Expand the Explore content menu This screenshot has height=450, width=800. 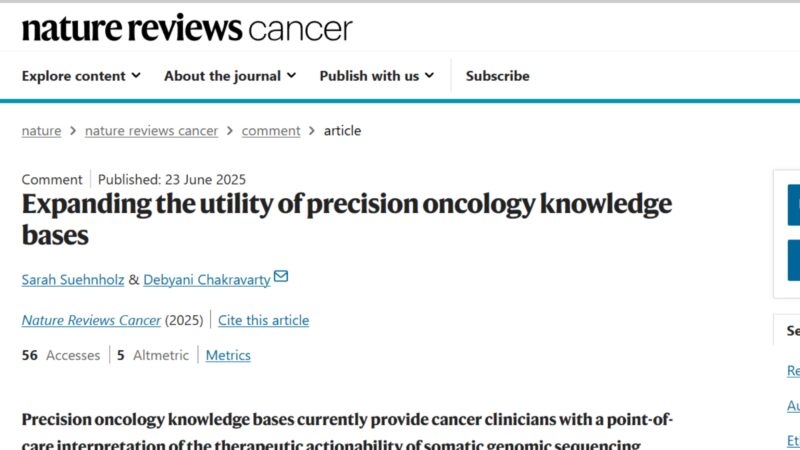pos(81,76)
